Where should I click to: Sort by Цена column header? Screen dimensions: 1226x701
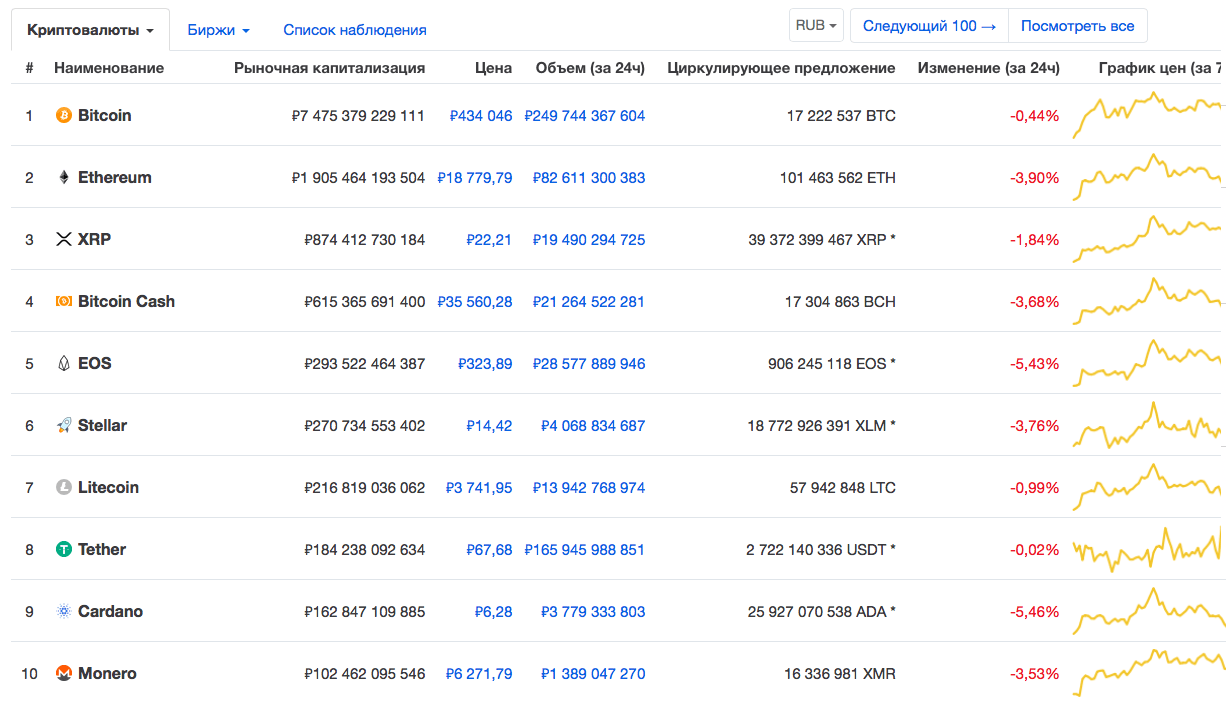(493, 68)
